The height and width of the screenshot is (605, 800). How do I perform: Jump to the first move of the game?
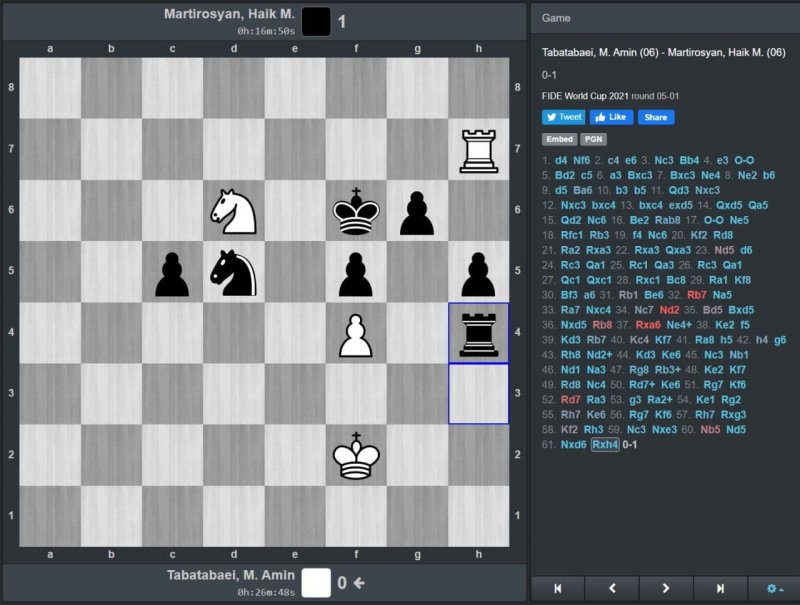[558, 589]
